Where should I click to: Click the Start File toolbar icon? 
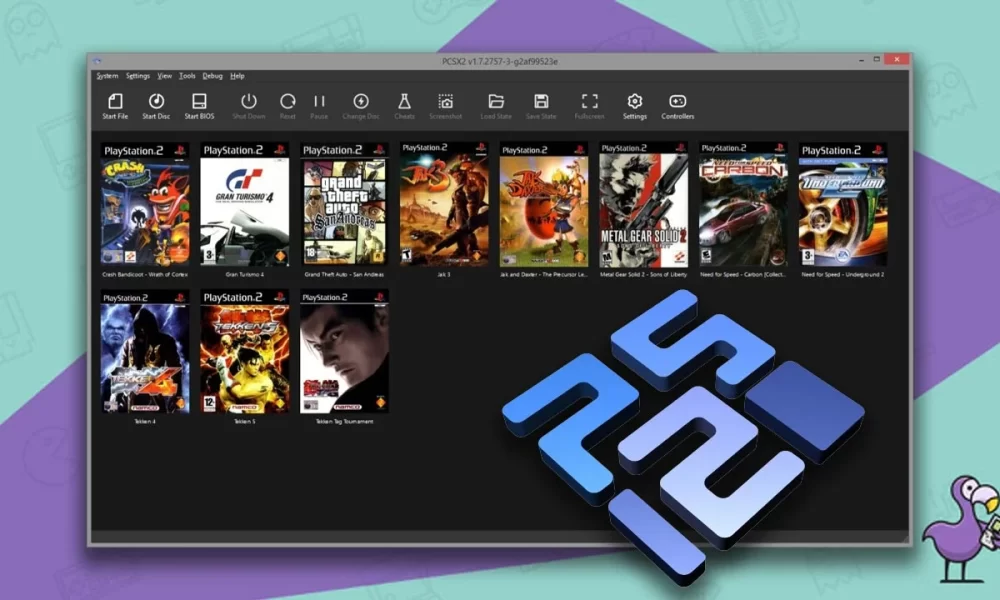[115, 101]
